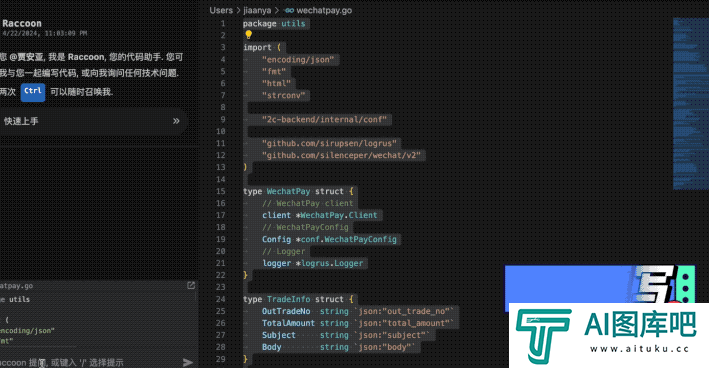Open code snippet in editor icon
The width and height of the screenshot is (709, 368).
point(191,285)
